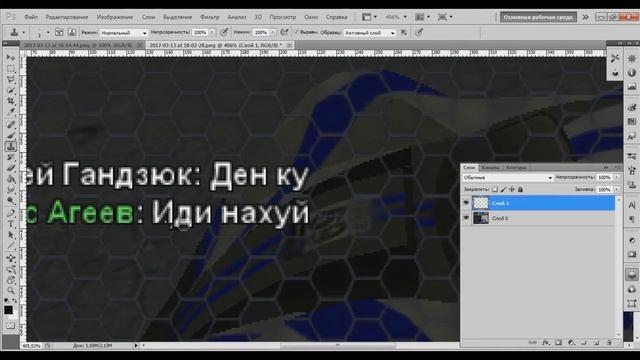Select the History Brush tool
Screen dimensions: 640x360
(x=11, y=157)
